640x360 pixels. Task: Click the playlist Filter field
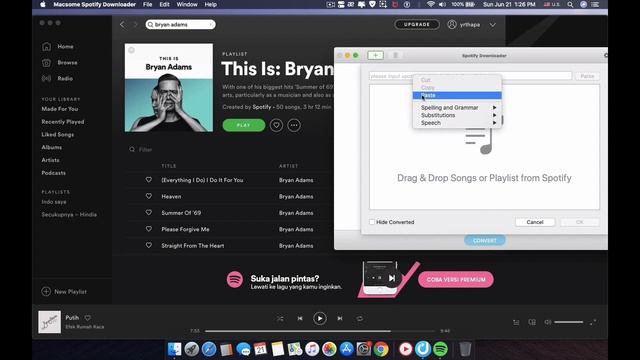tap(145, 150)
